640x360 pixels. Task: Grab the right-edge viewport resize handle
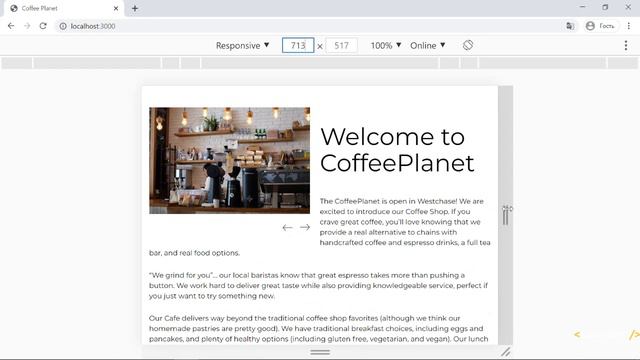pos(505,216)
